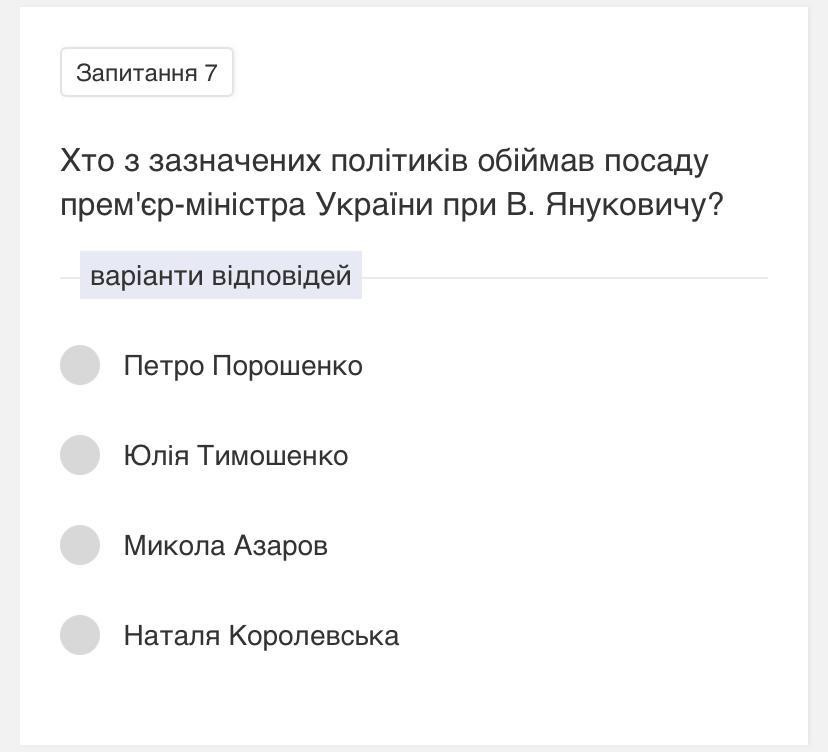Click the word прем'єр-міністра in the question
Image resolution: width=828 pixels, height=752 pixels.
183,205
